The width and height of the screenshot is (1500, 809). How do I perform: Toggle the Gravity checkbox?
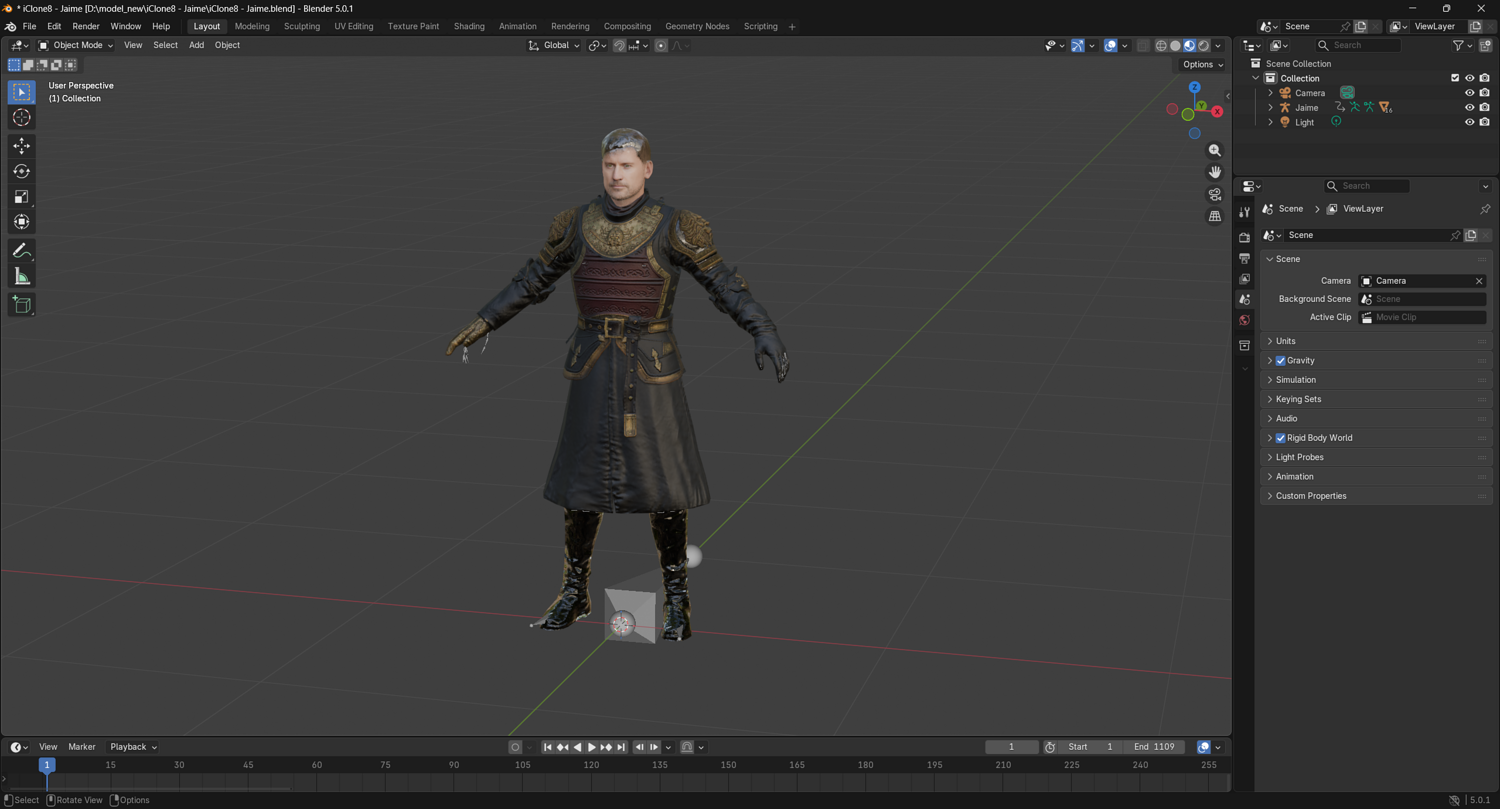tap(1280, 361)
